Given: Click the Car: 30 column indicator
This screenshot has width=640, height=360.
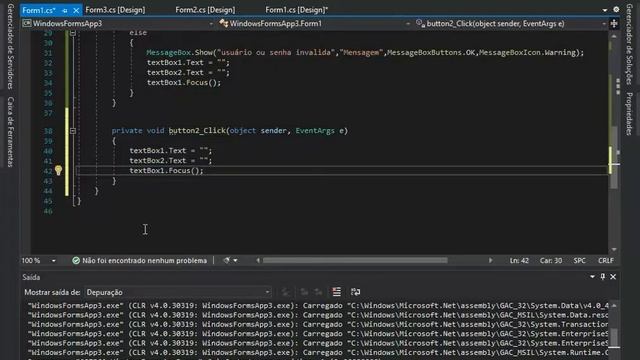Looking at the screenshot, I should [x=551, y=260].
